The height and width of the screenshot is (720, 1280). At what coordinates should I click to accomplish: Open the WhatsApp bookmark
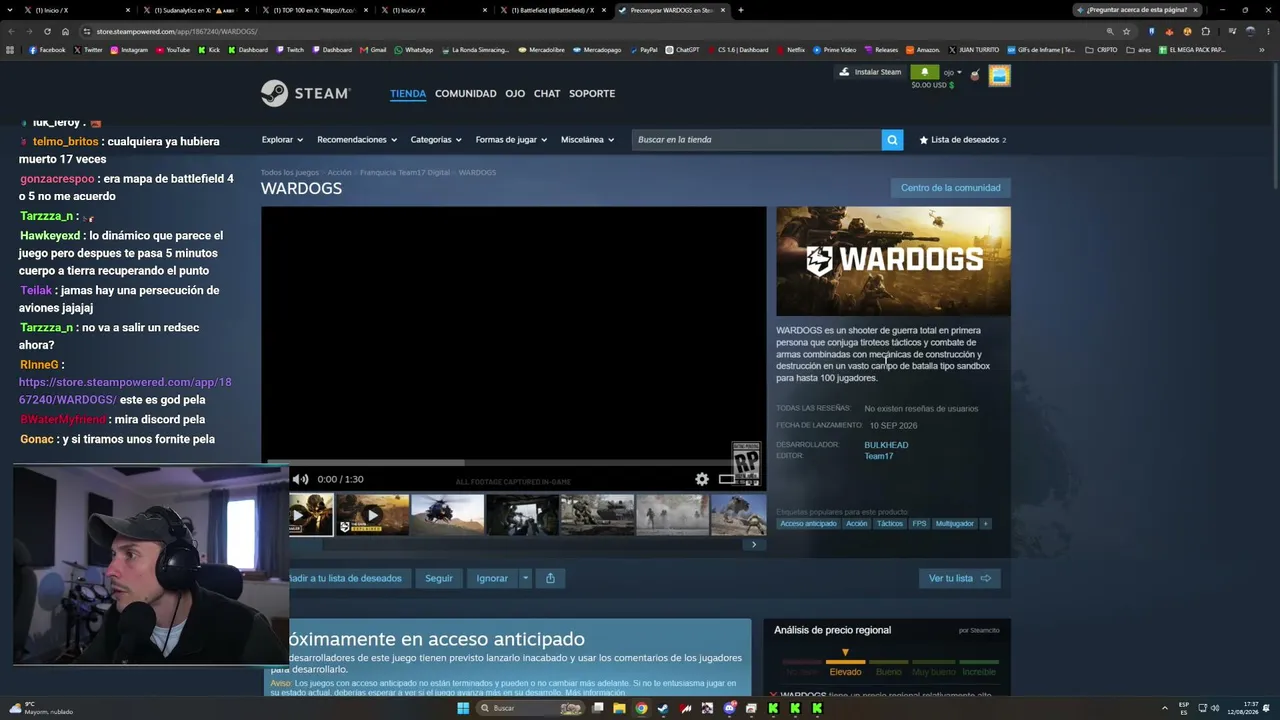[414, 50]
